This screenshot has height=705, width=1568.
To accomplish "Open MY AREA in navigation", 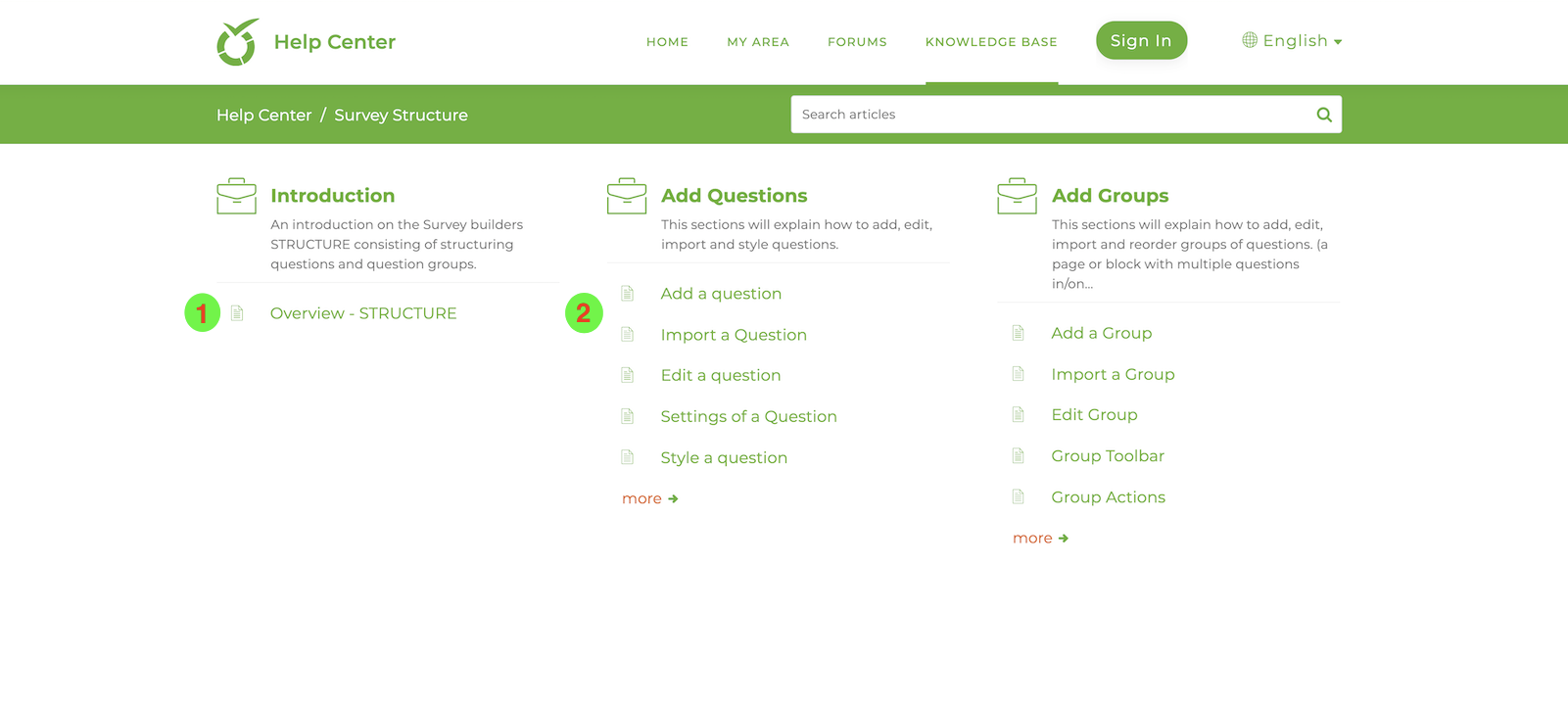I will point(758,42).
